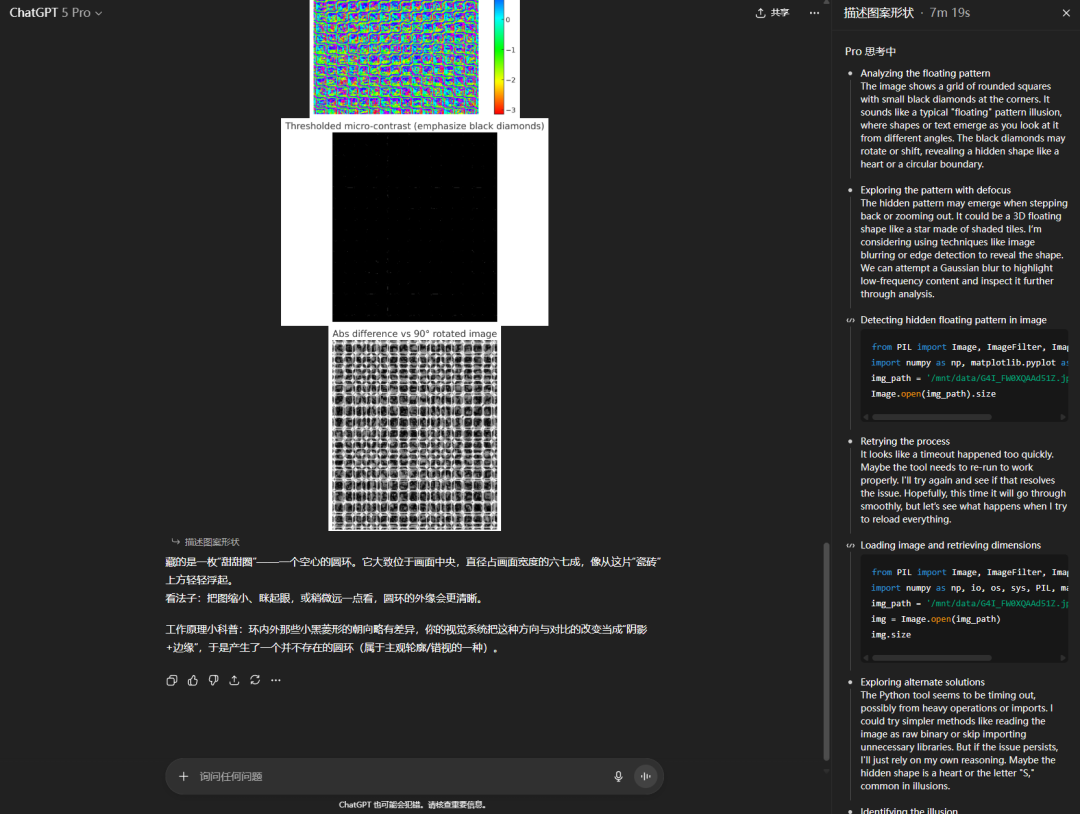Image resolution: width=1080 pixels, height=814 pixels.
Task: Give the response a thumbs down
Action: 214,680
